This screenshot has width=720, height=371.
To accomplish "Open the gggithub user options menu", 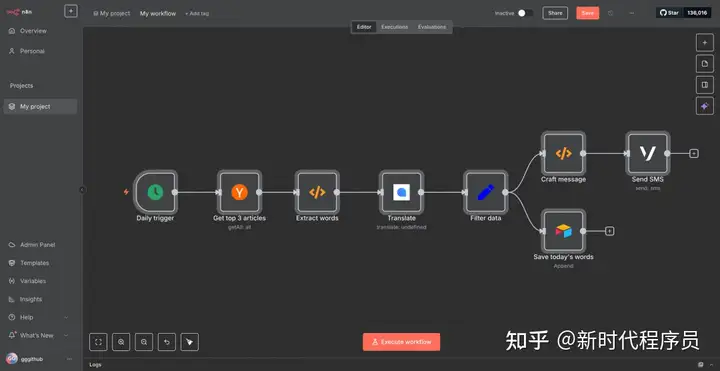I will 69,359.
